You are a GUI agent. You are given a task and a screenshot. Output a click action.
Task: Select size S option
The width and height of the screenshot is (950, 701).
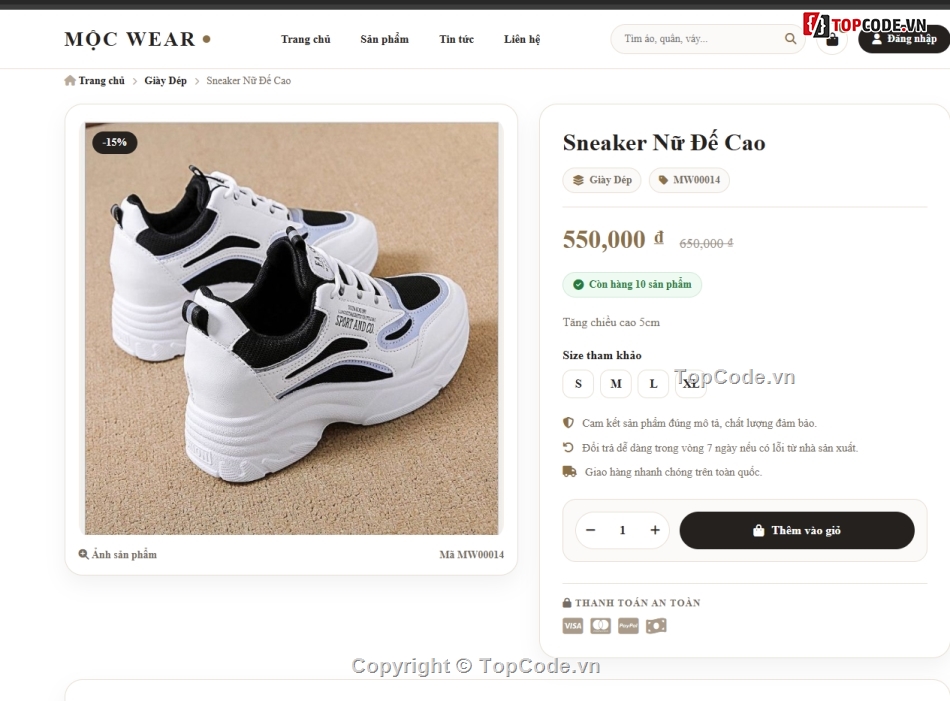pyautogui.click(x=578, y=384)
